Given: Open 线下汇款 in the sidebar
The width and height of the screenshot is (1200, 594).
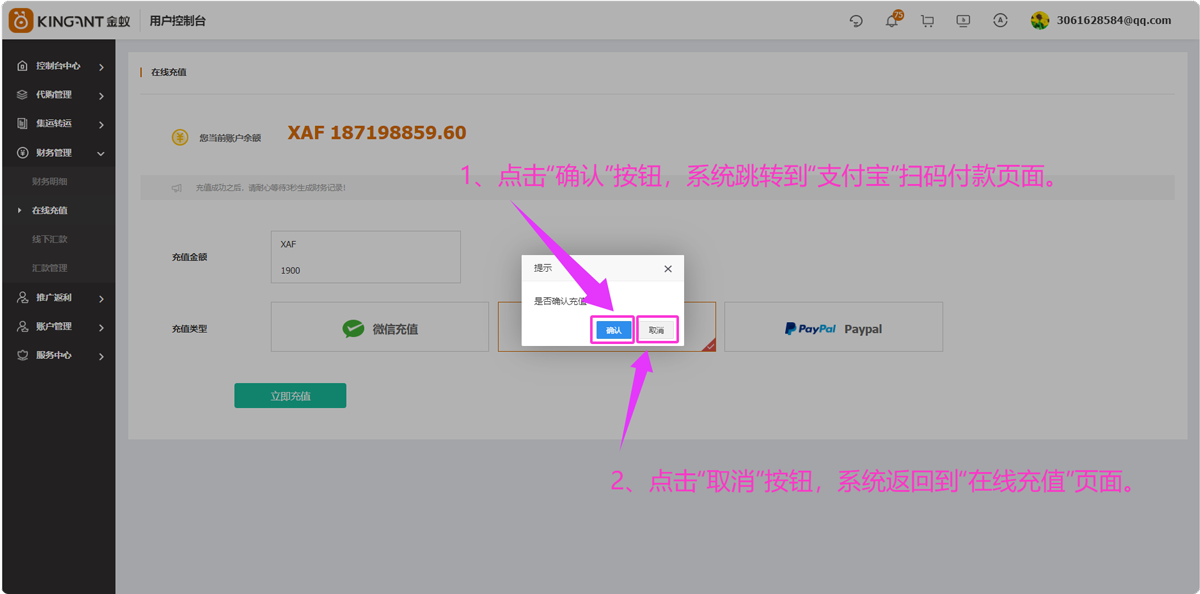Looking at the screenshot, I should click(x=50, y=240).
